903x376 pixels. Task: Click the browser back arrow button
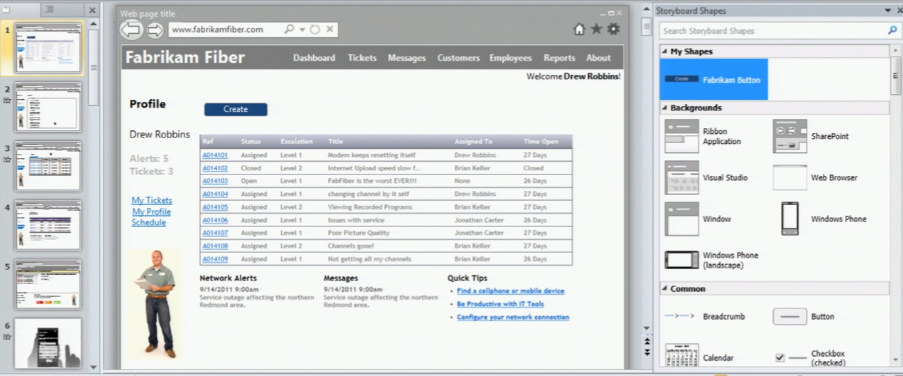point(131,29)
